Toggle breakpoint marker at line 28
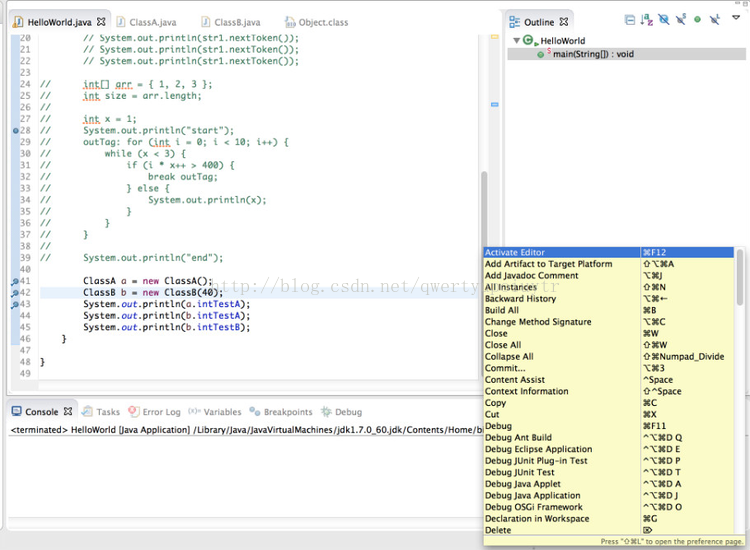The width and height of the screenshot is (750, 550). pos(15,131)
